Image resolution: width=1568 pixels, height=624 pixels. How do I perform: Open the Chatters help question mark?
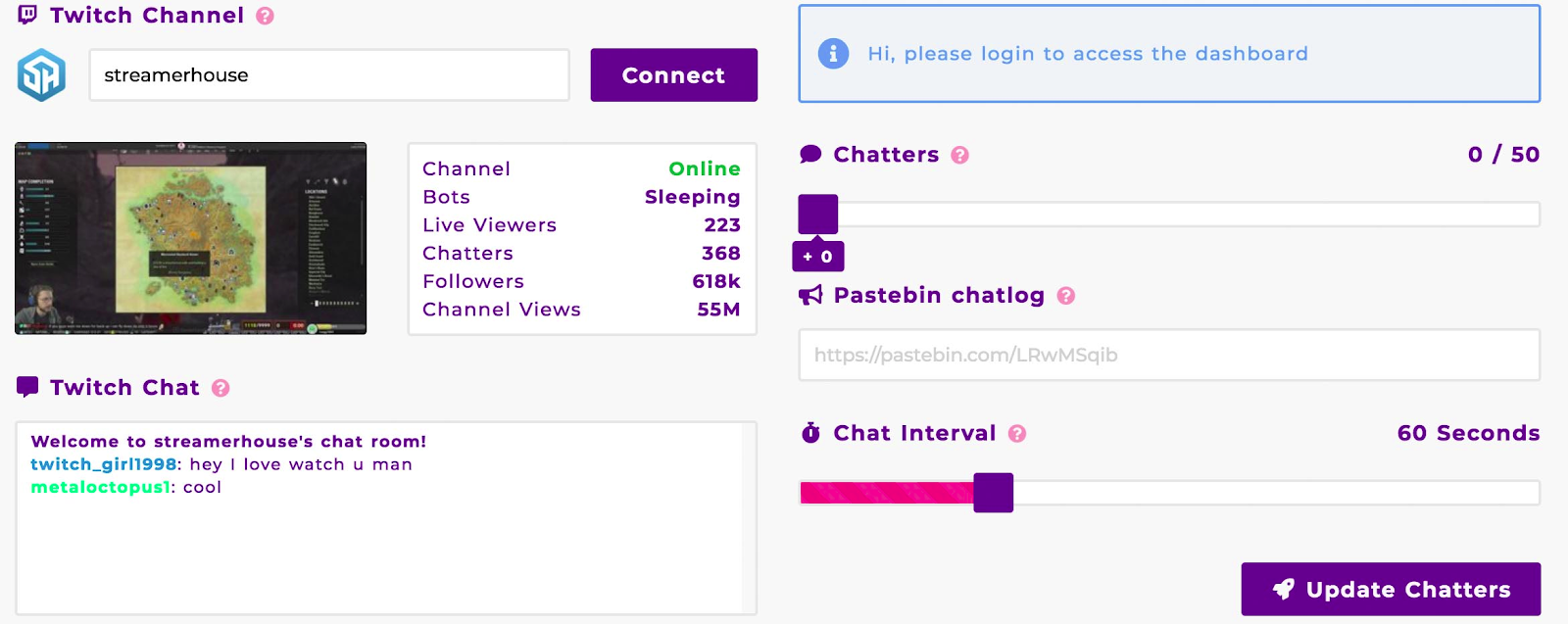click(x=960, y=155)
